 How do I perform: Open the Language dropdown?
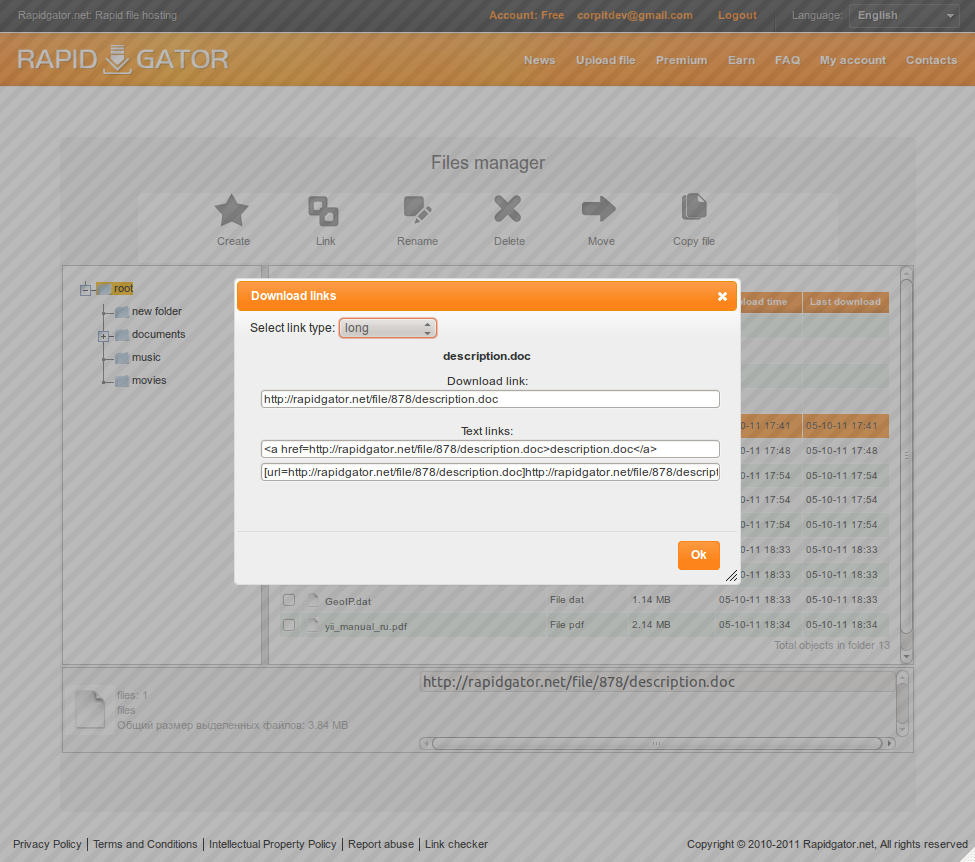click(904, 16)
